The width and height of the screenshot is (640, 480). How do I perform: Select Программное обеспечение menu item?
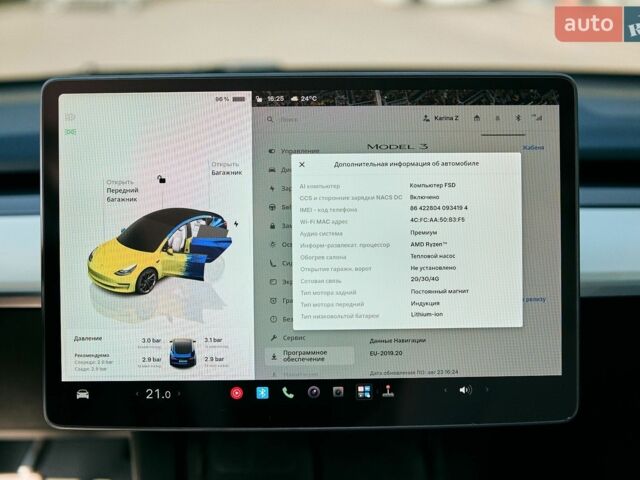[309, 356]
